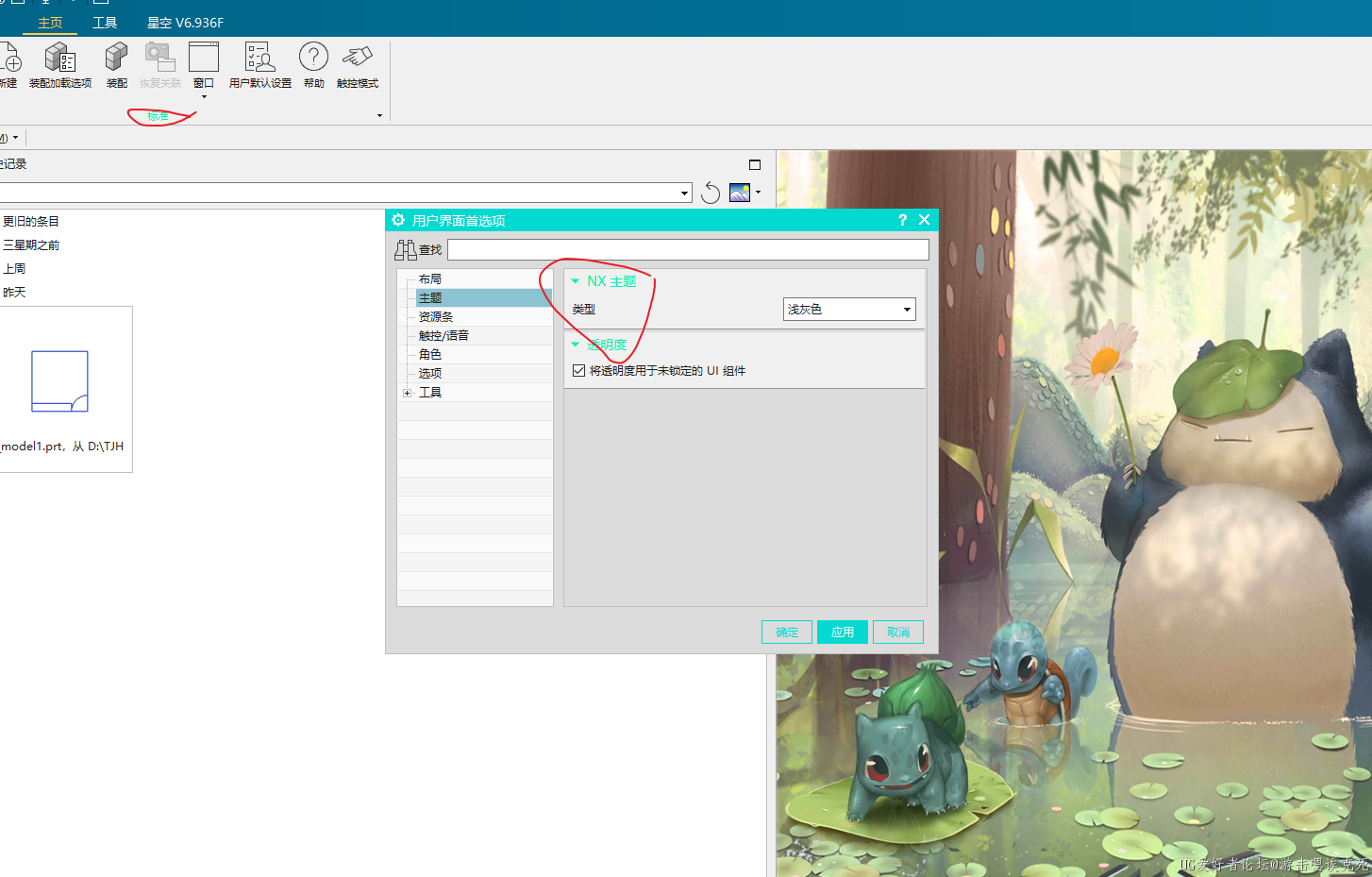Select 主题 in preferences tree
The width and height of the screenshot is (1372, 877).
(430, 298)
